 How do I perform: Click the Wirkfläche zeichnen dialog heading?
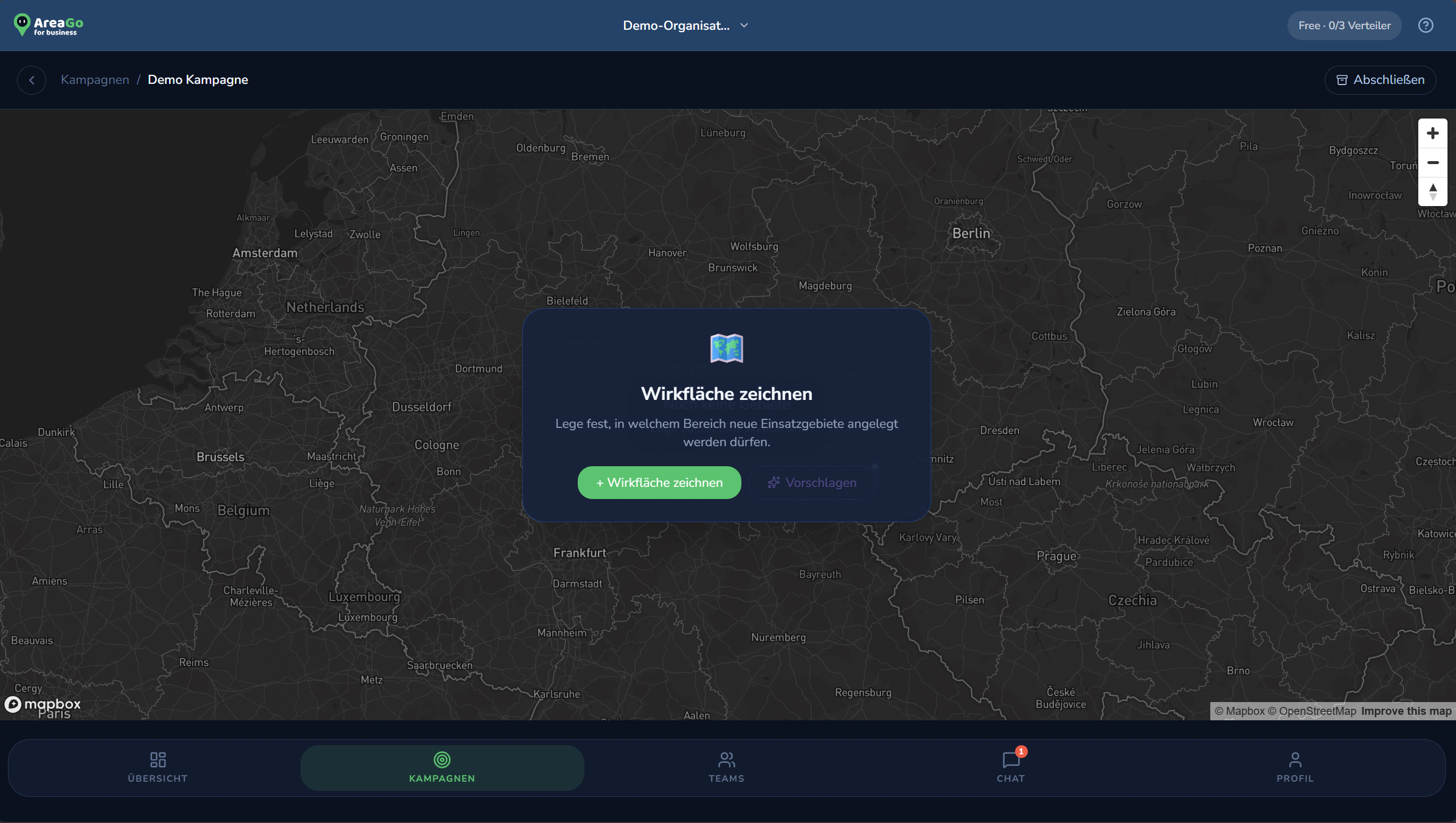point(727,394)
